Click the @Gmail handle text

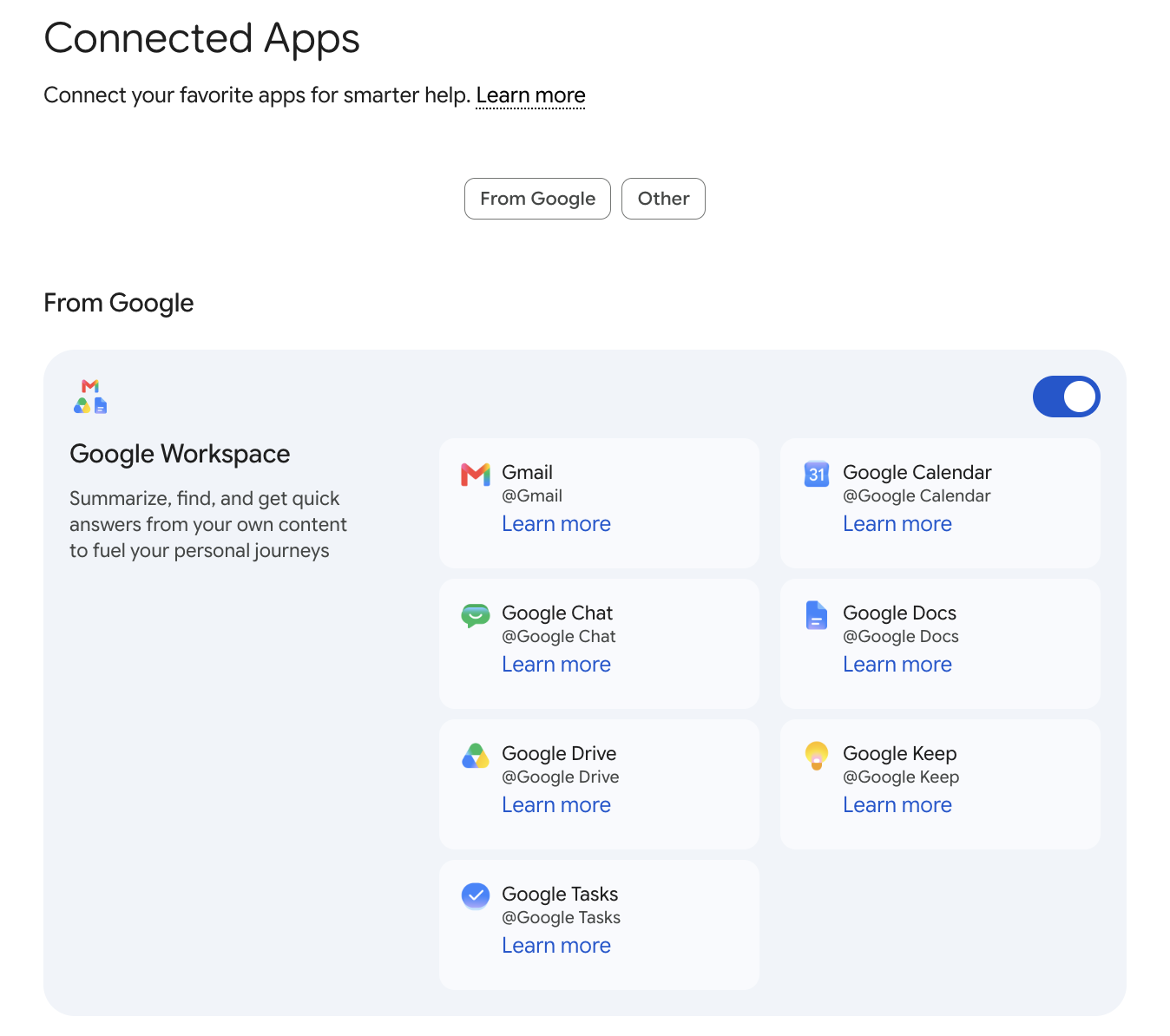point(532,495)
